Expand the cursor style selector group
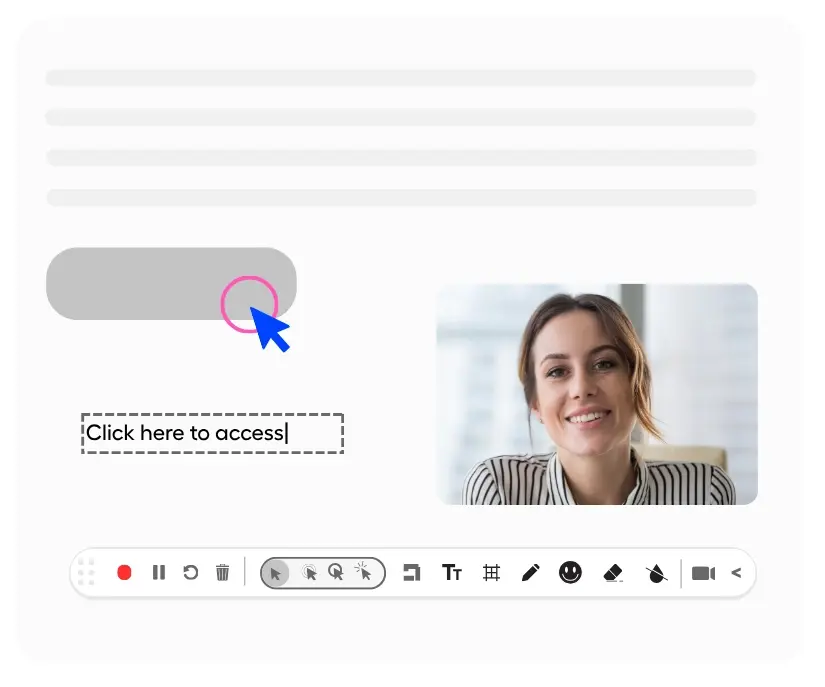 pyautogui.click(x=320, y=573)
